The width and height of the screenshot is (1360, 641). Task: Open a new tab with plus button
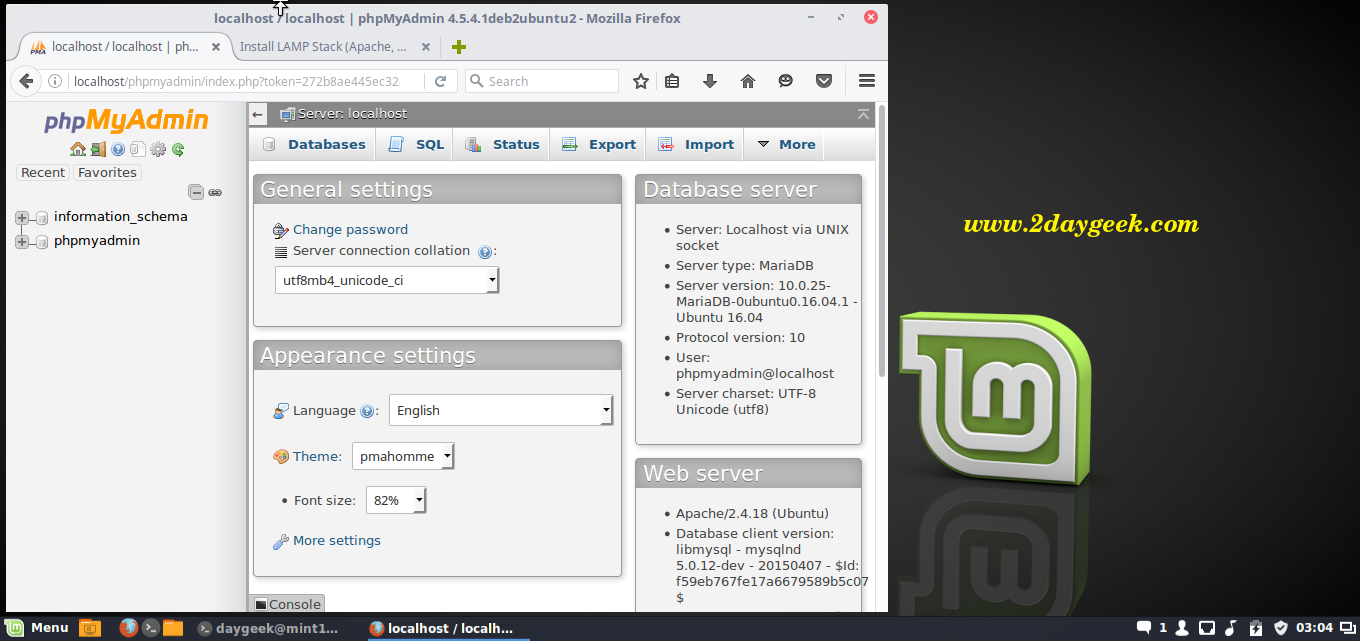tap(459, 47)
